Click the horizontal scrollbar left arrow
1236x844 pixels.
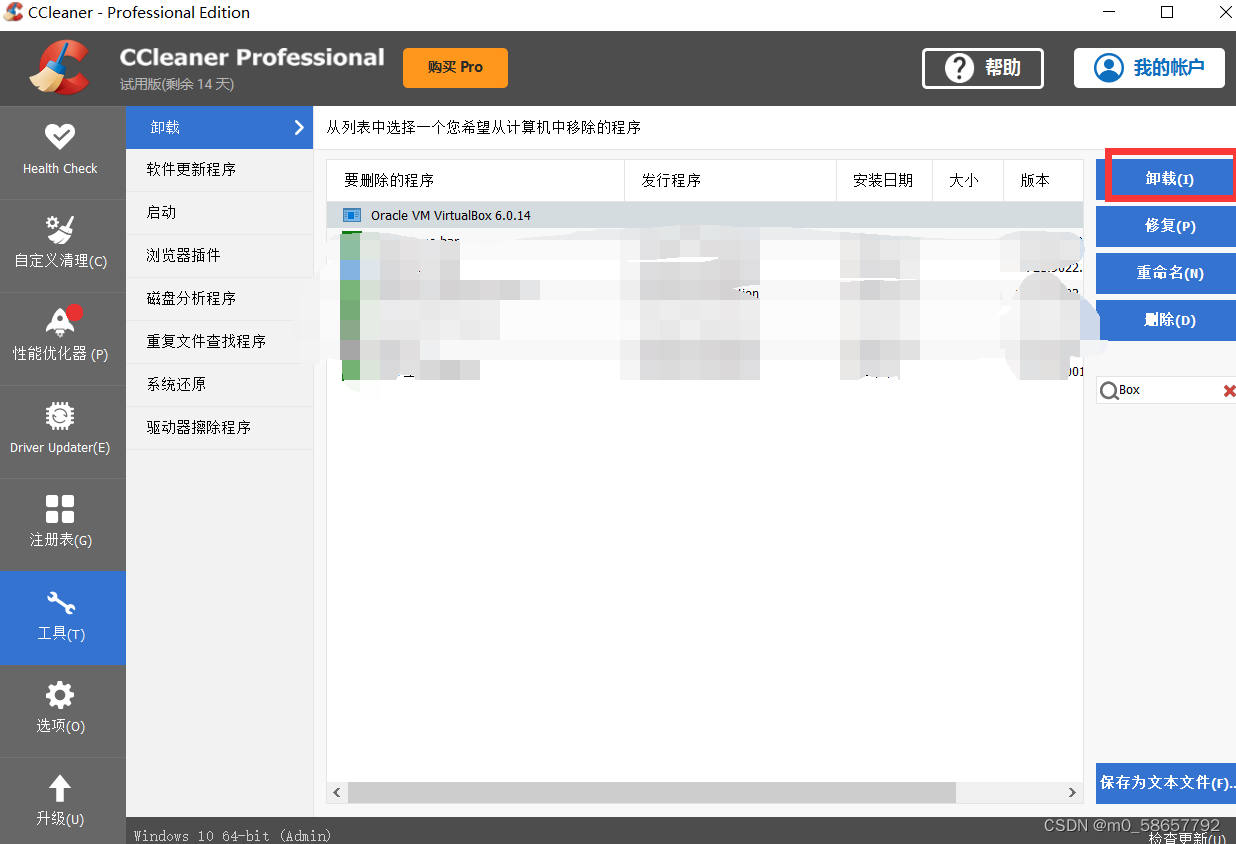tap(338, 792)
